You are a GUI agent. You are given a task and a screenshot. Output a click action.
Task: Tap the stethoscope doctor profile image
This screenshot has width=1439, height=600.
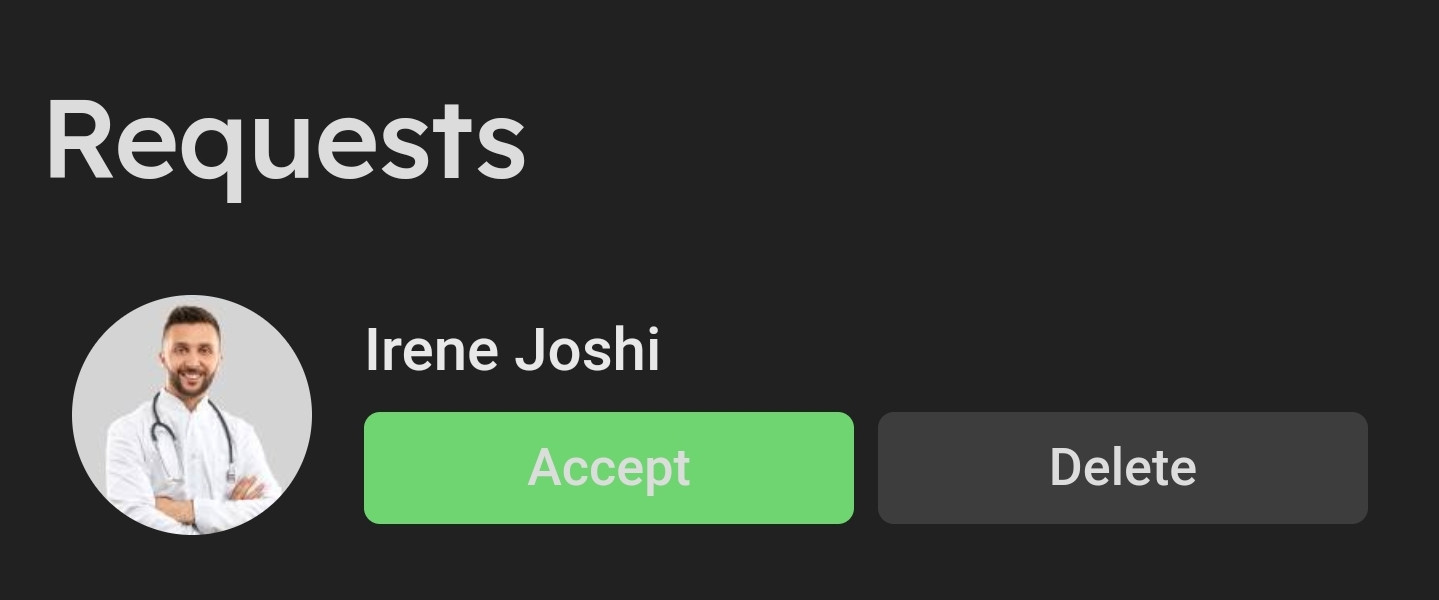pos(192,414)
